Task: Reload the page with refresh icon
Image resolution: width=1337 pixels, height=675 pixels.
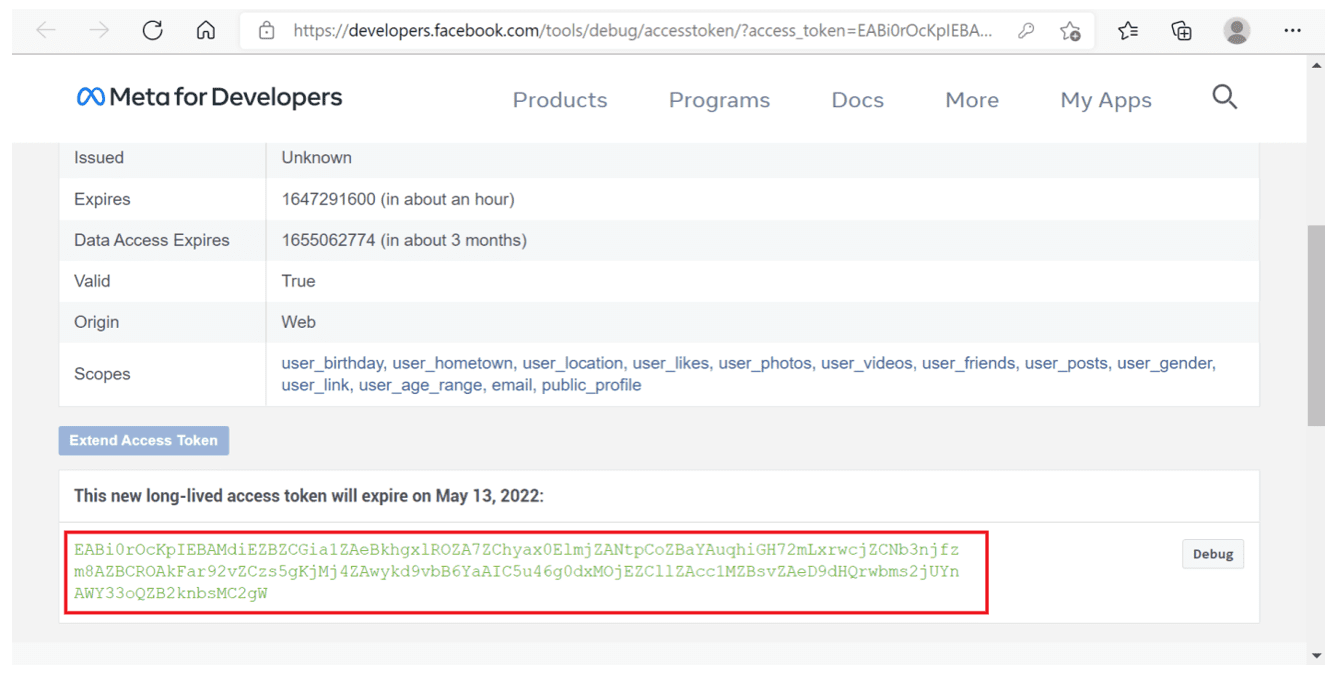Action: click(152, 30)
